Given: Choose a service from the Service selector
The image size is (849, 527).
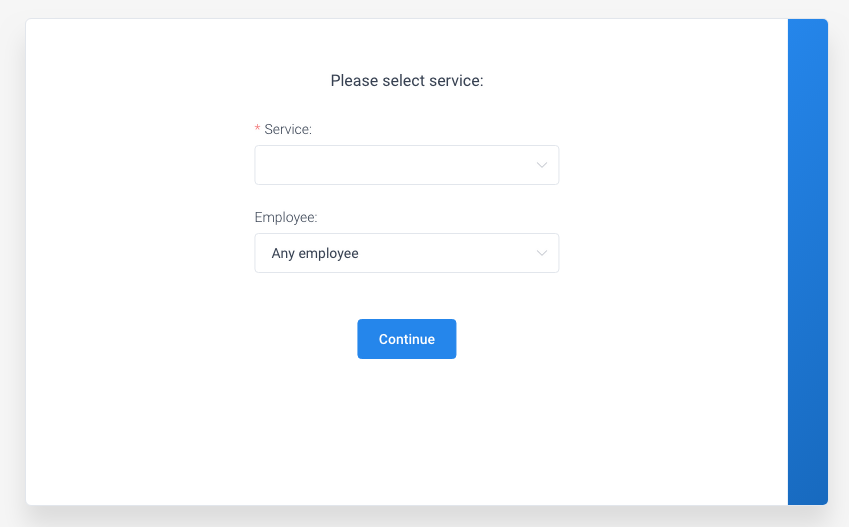Looking at the screenshot, I should (407, 165).
